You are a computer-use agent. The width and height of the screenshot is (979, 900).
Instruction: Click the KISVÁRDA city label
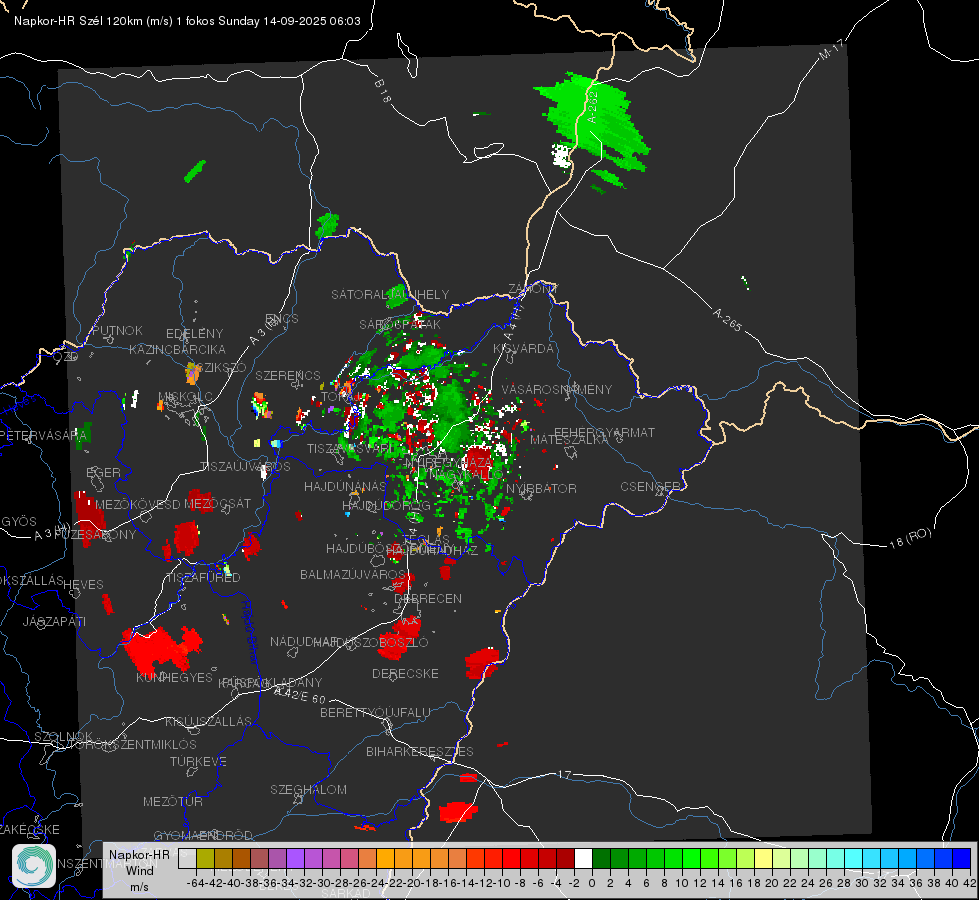pyautogui.click(x=523, y=349)
